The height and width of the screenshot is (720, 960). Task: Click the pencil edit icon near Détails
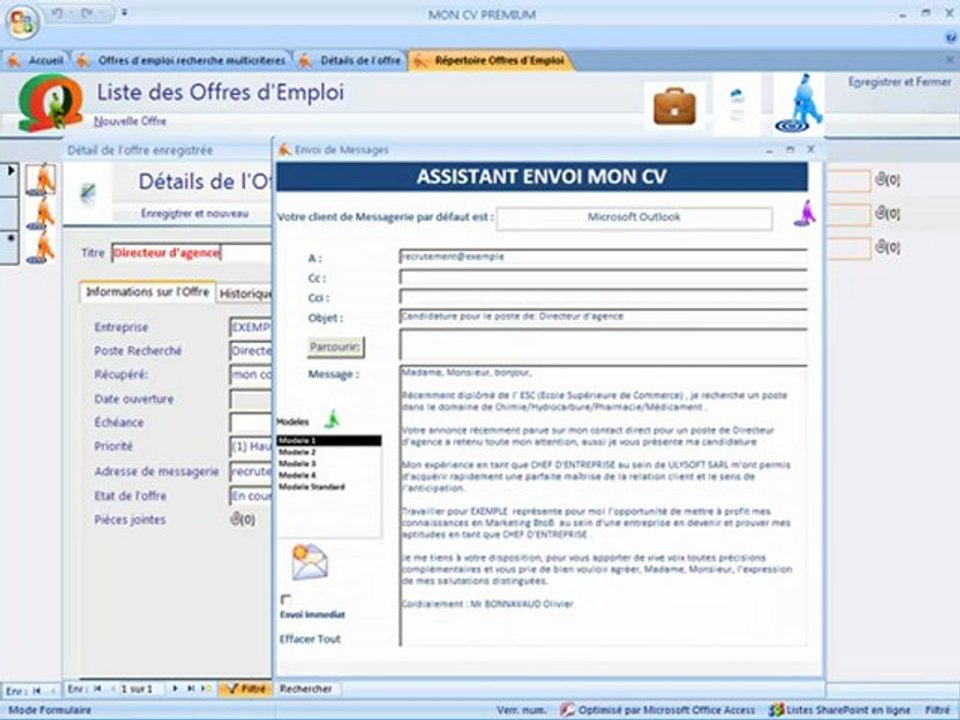88,192
